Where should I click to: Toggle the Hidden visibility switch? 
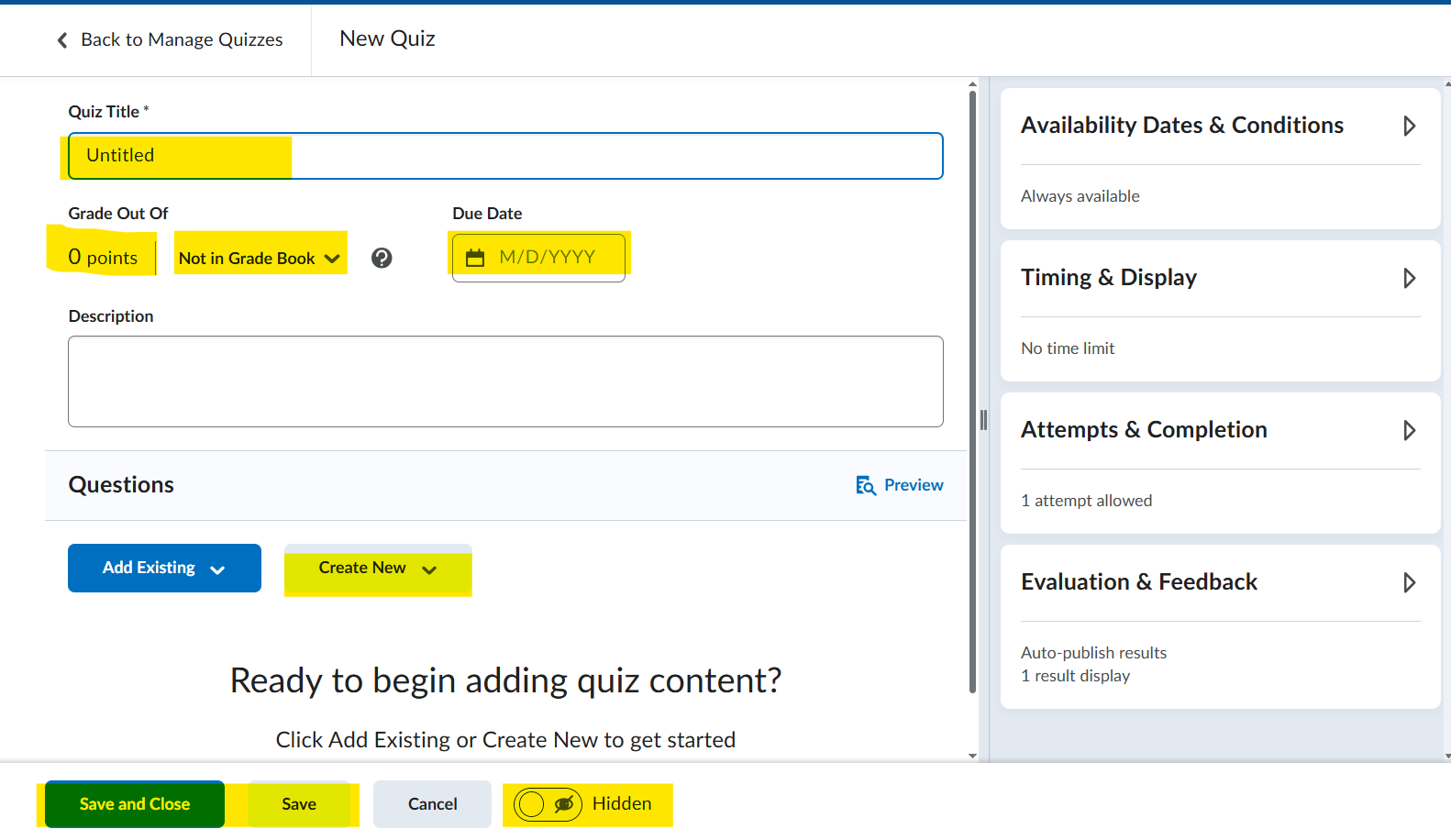[x=548, y=804]
